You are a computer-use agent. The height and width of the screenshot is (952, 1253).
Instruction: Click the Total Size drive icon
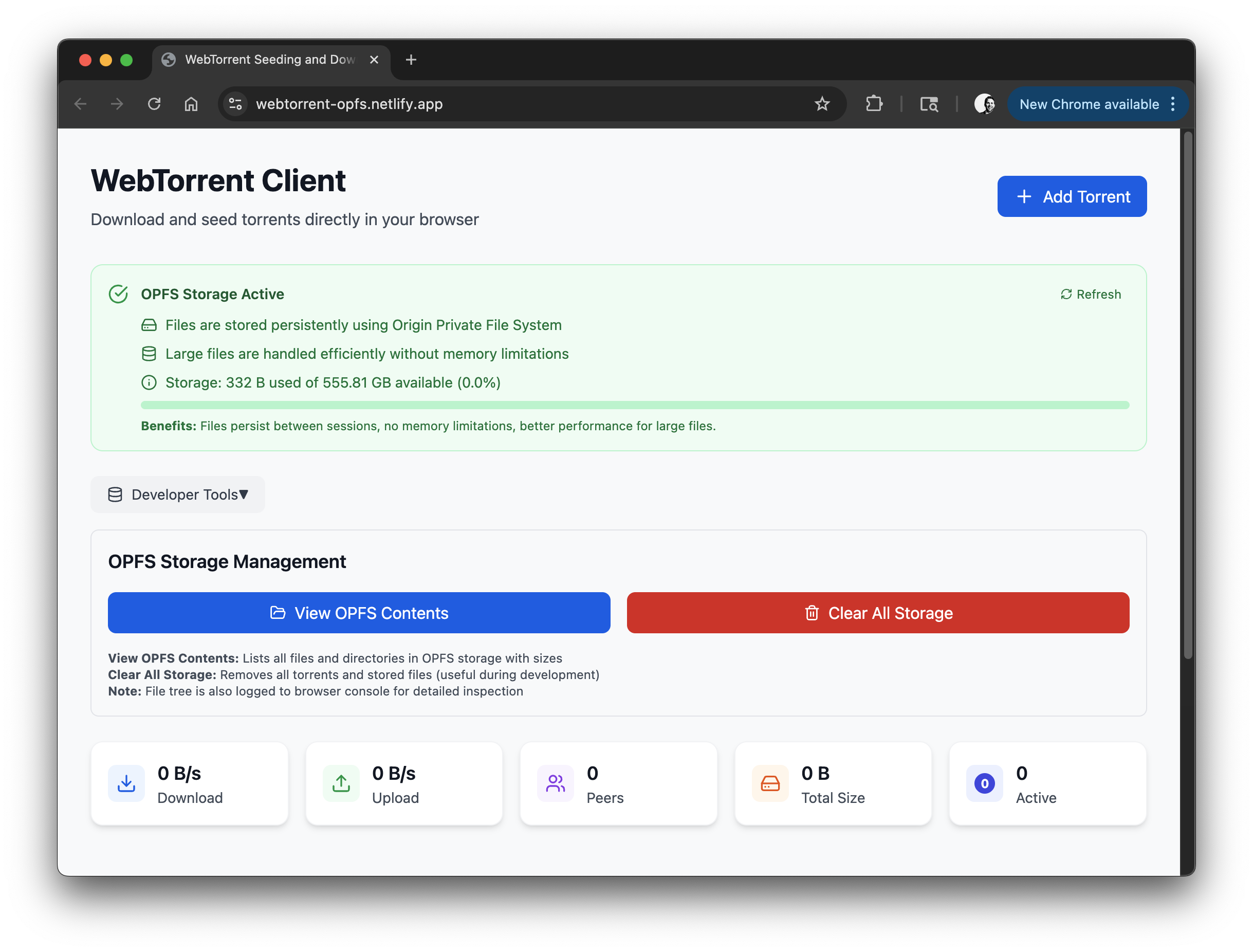770,784
